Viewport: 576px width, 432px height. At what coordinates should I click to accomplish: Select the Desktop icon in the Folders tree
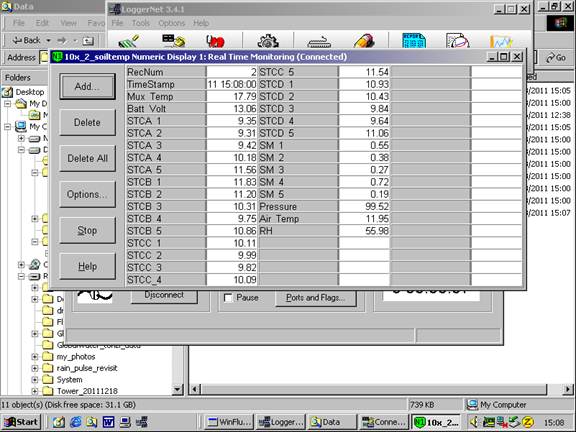pyautogui.click(x=7, y=92)
